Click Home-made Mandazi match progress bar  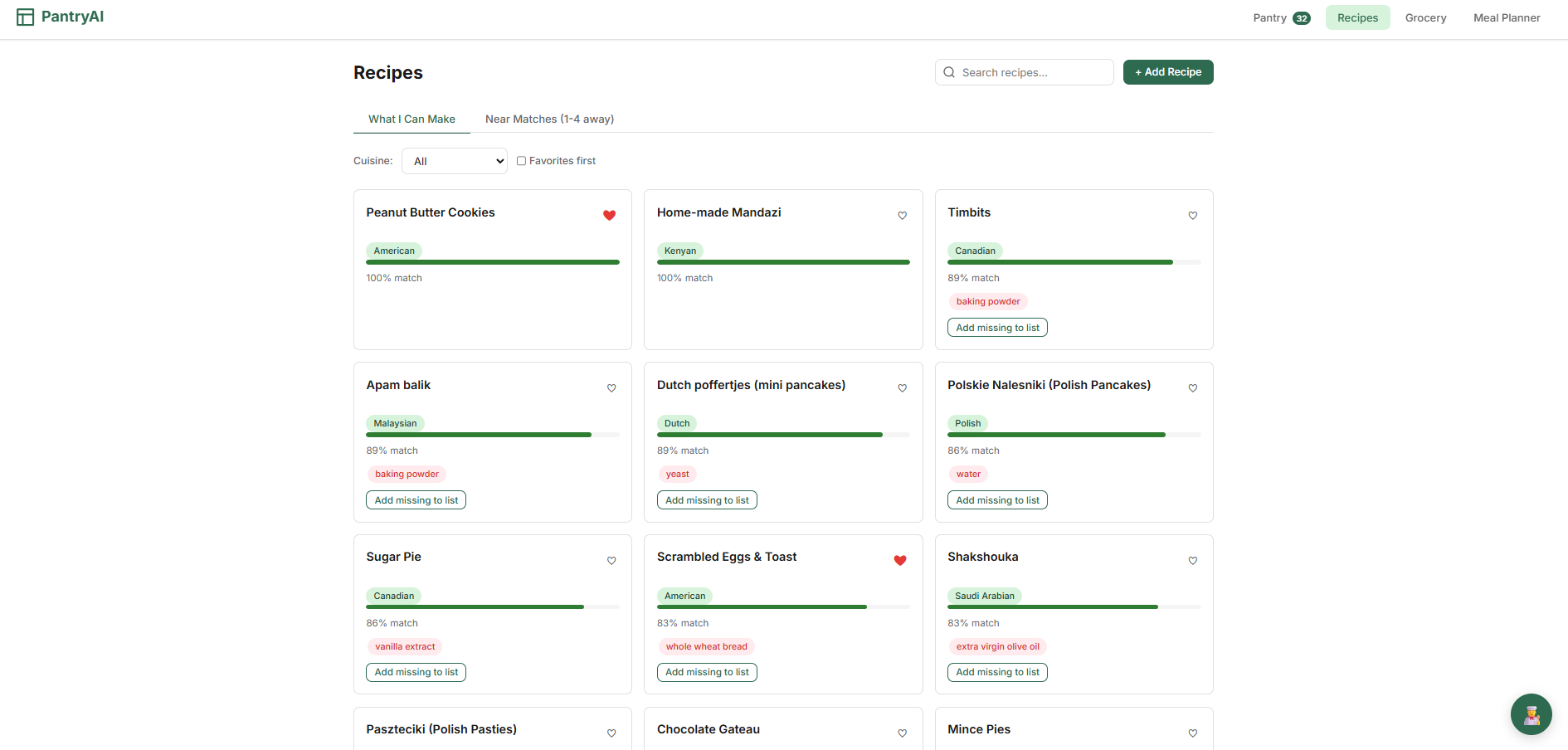(x=783, y=262)
